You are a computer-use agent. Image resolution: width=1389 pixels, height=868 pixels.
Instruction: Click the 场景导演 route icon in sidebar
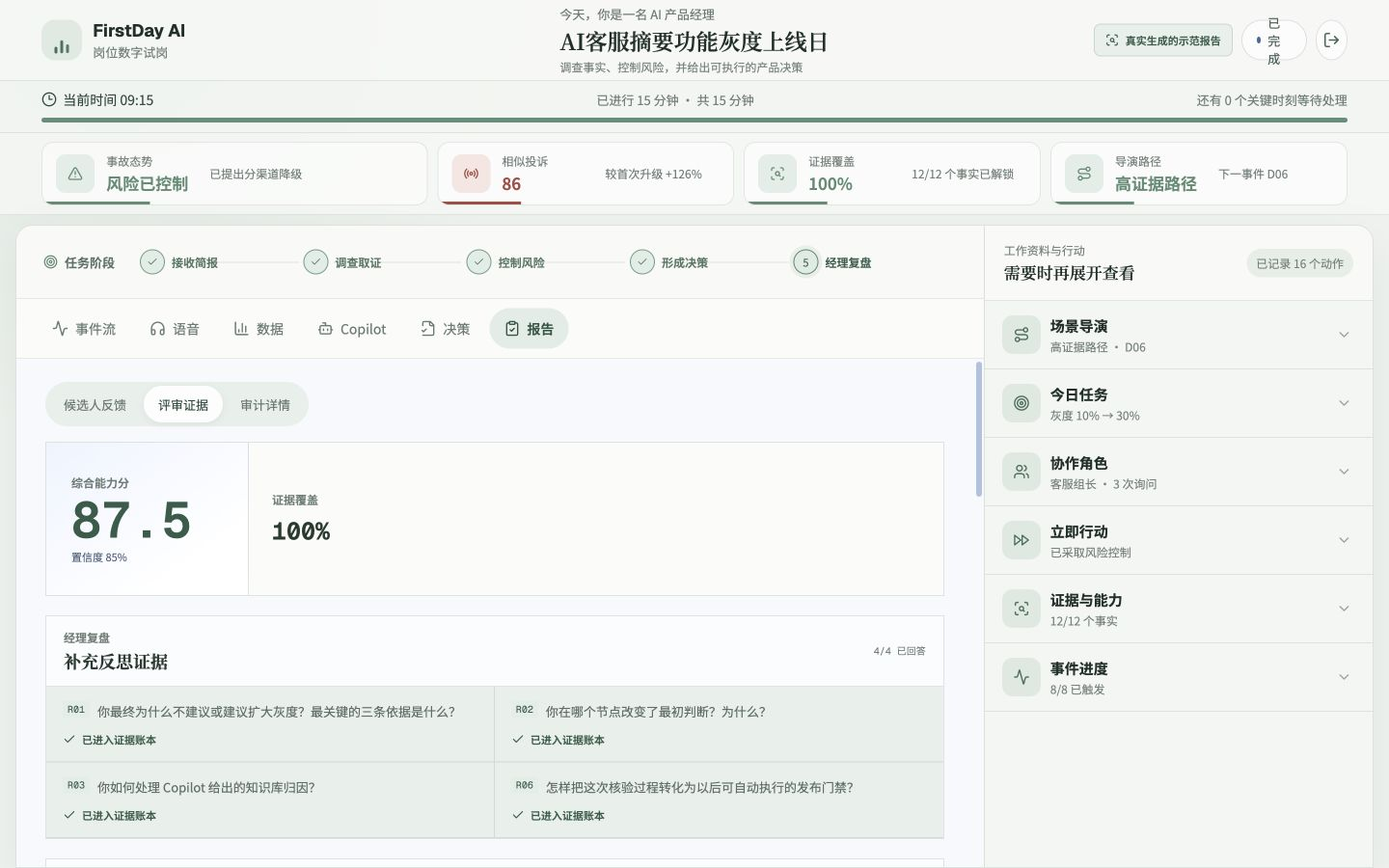(1021, 335)
